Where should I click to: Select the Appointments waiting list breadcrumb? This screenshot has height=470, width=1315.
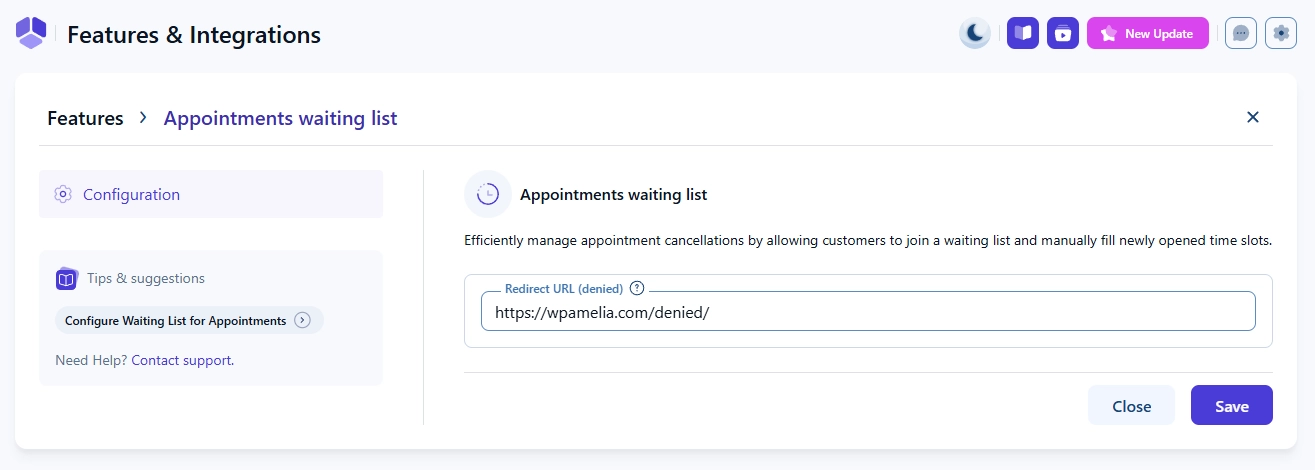pos(280,118)
